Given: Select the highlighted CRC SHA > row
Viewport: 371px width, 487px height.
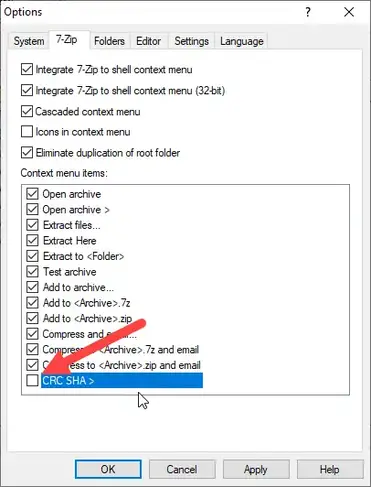Looking at the screenshot, I should point(122,380).
